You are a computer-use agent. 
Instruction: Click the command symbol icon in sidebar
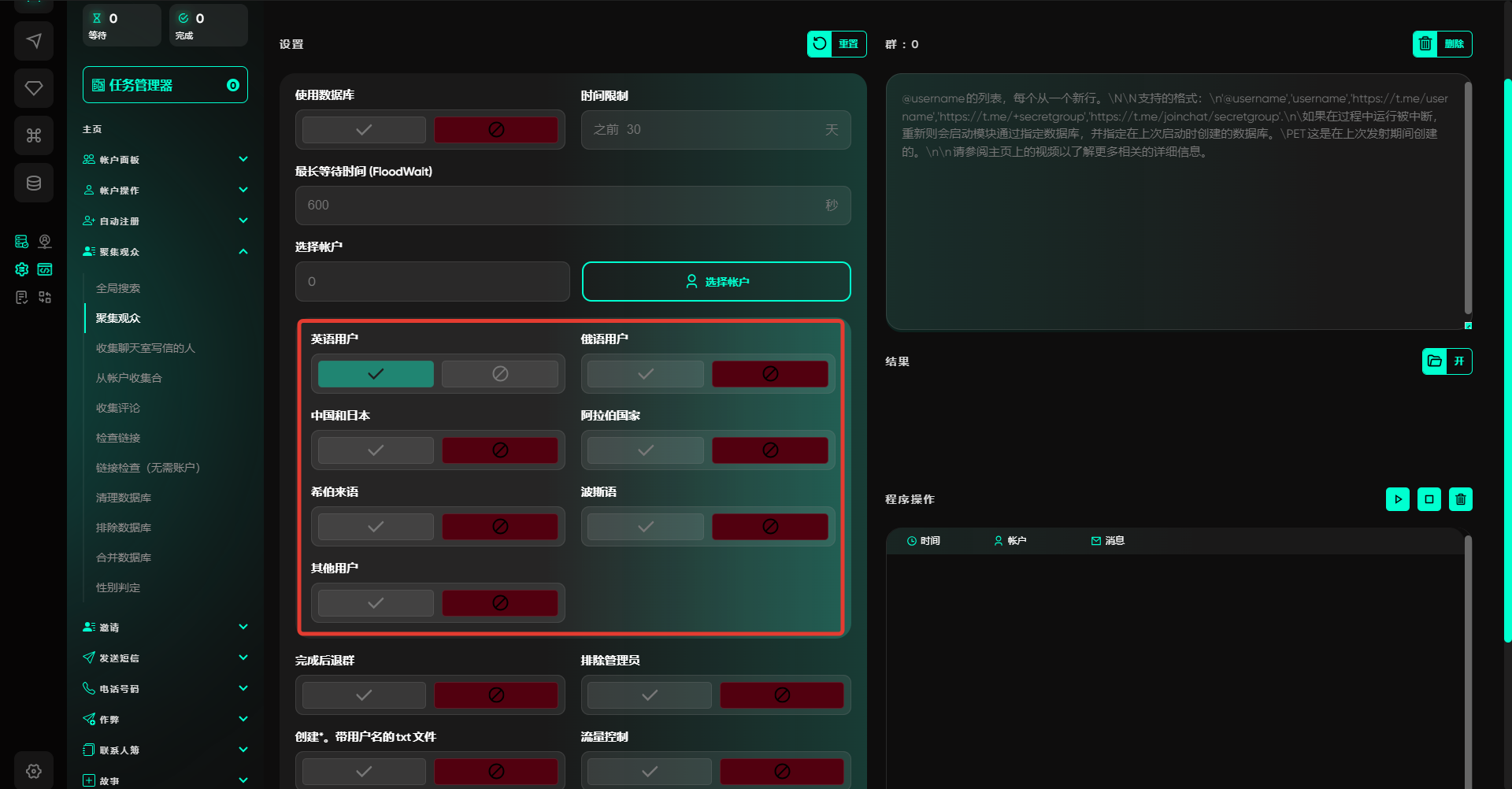point(34,135)
